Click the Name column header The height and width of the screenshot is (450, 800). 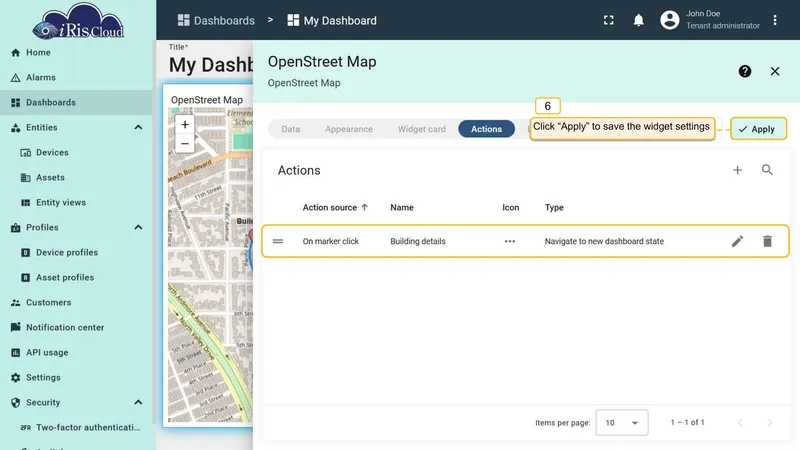coord(402,208)
